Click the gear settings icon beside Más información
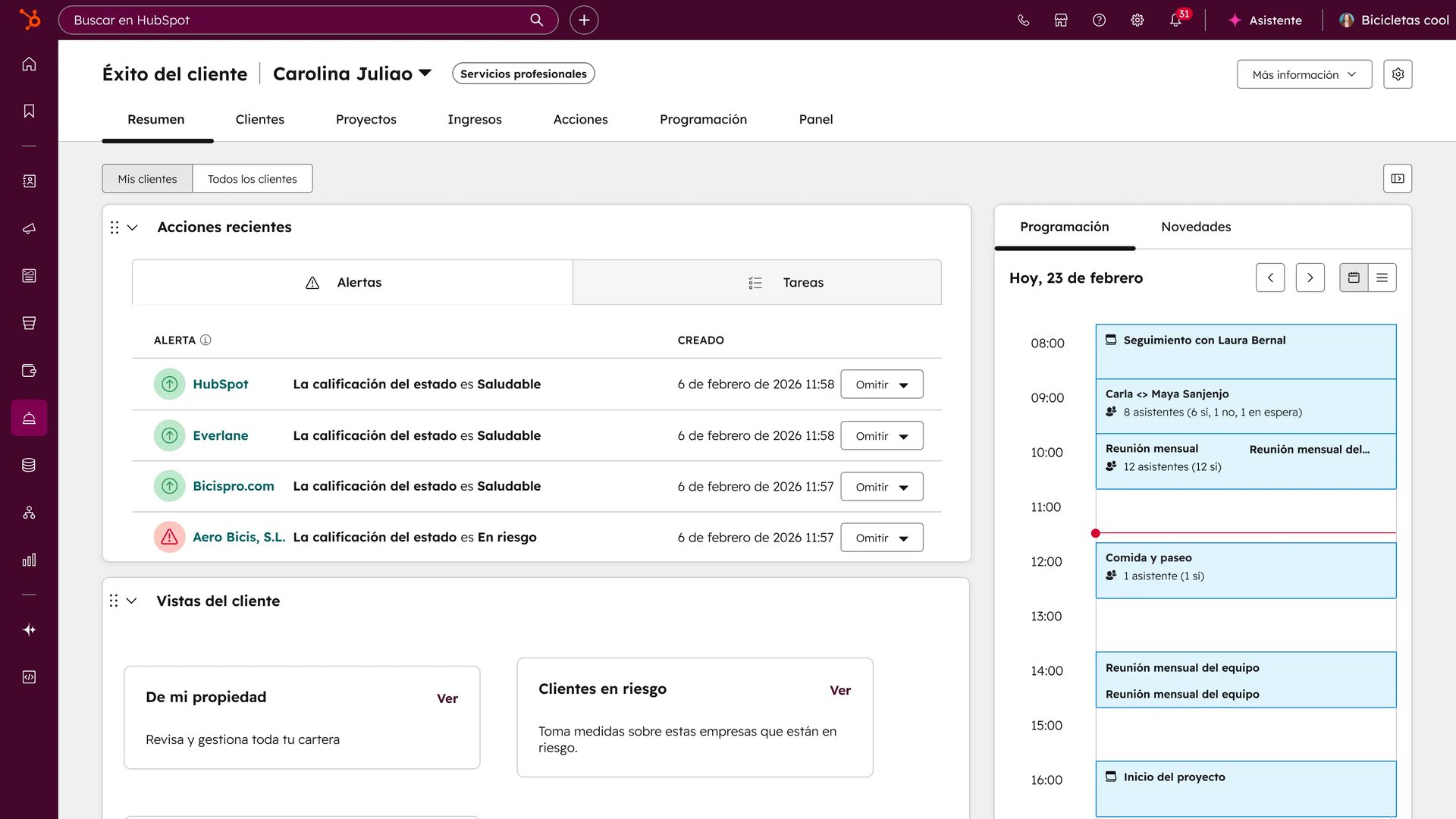The height and width of the screenshot is (819, 1456). pyautogui.click(x=1398, y=74)
